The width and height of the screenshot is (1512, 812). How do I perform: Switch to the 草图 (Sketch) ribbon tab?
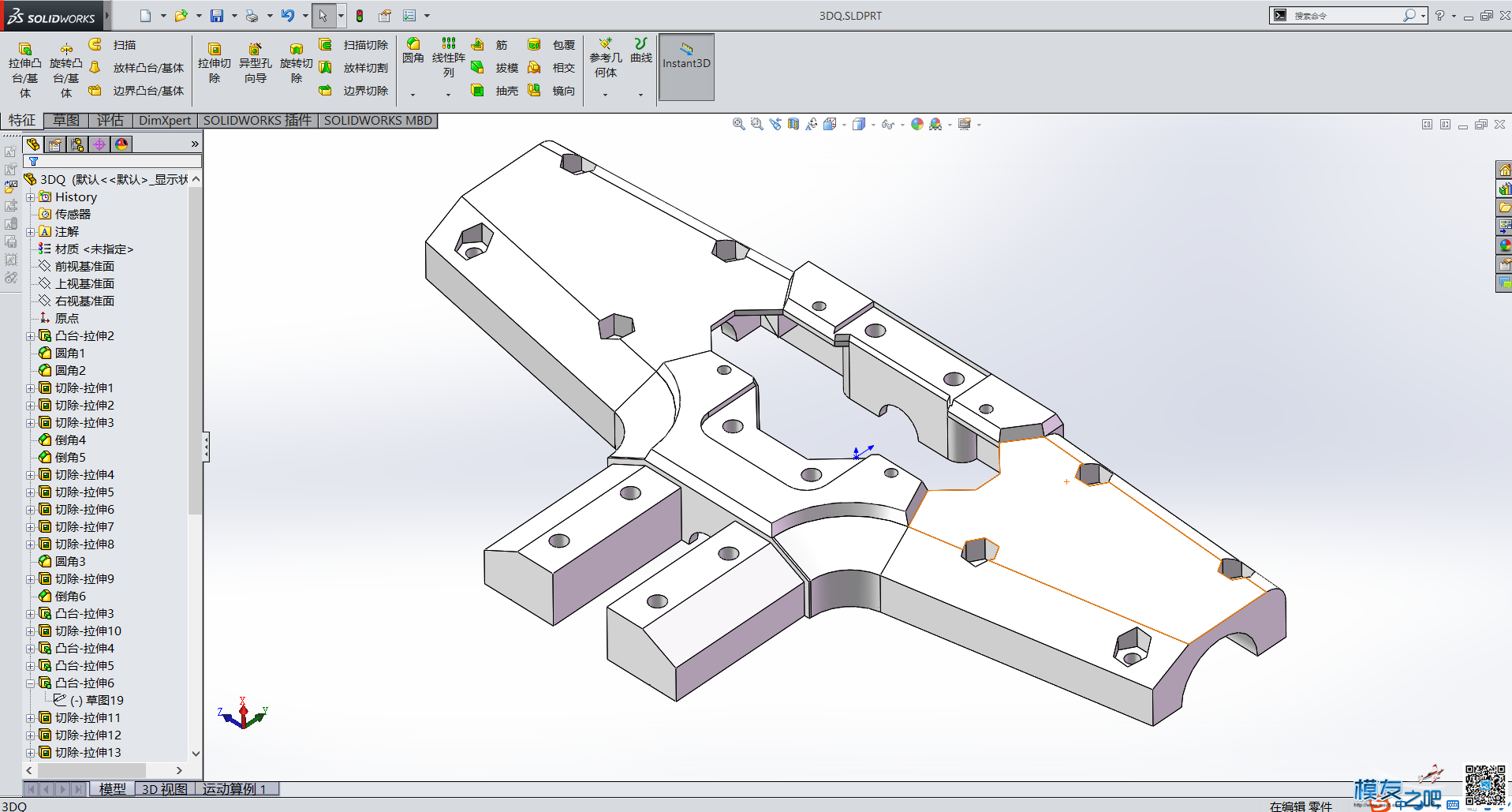(x=66, y=120)
